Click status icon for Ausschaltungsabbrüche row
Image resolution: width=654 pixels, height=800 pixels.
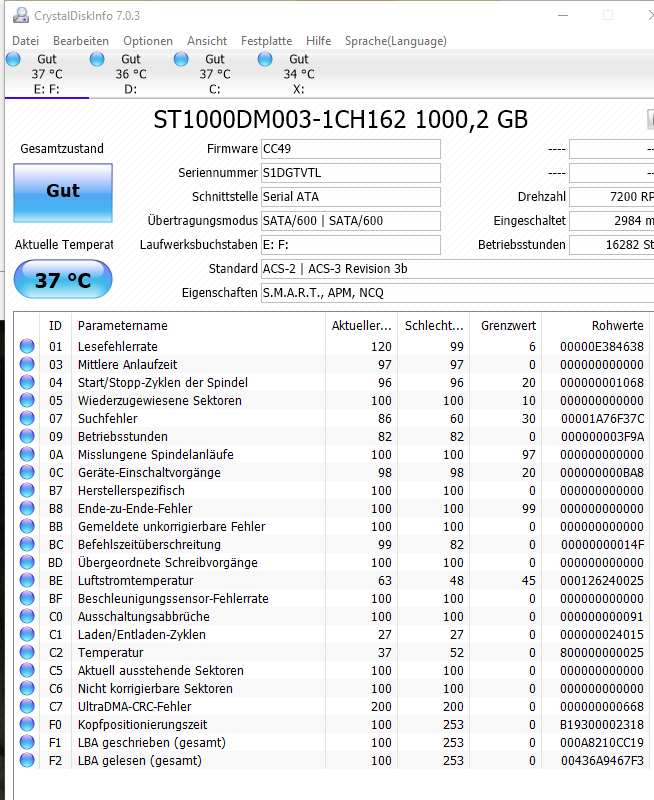pyautogui.click(x=27, y=616)
